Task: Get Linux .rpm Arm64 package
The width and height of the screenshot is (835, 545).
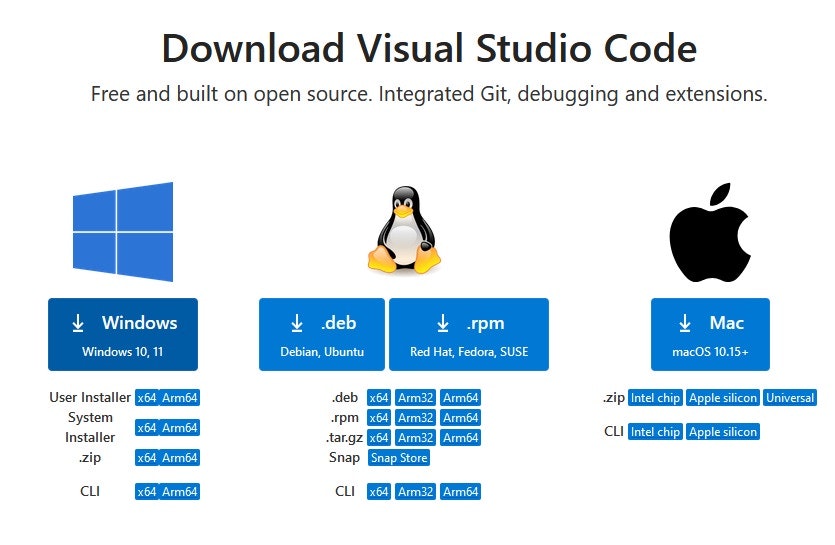Action: click(461, 418)
